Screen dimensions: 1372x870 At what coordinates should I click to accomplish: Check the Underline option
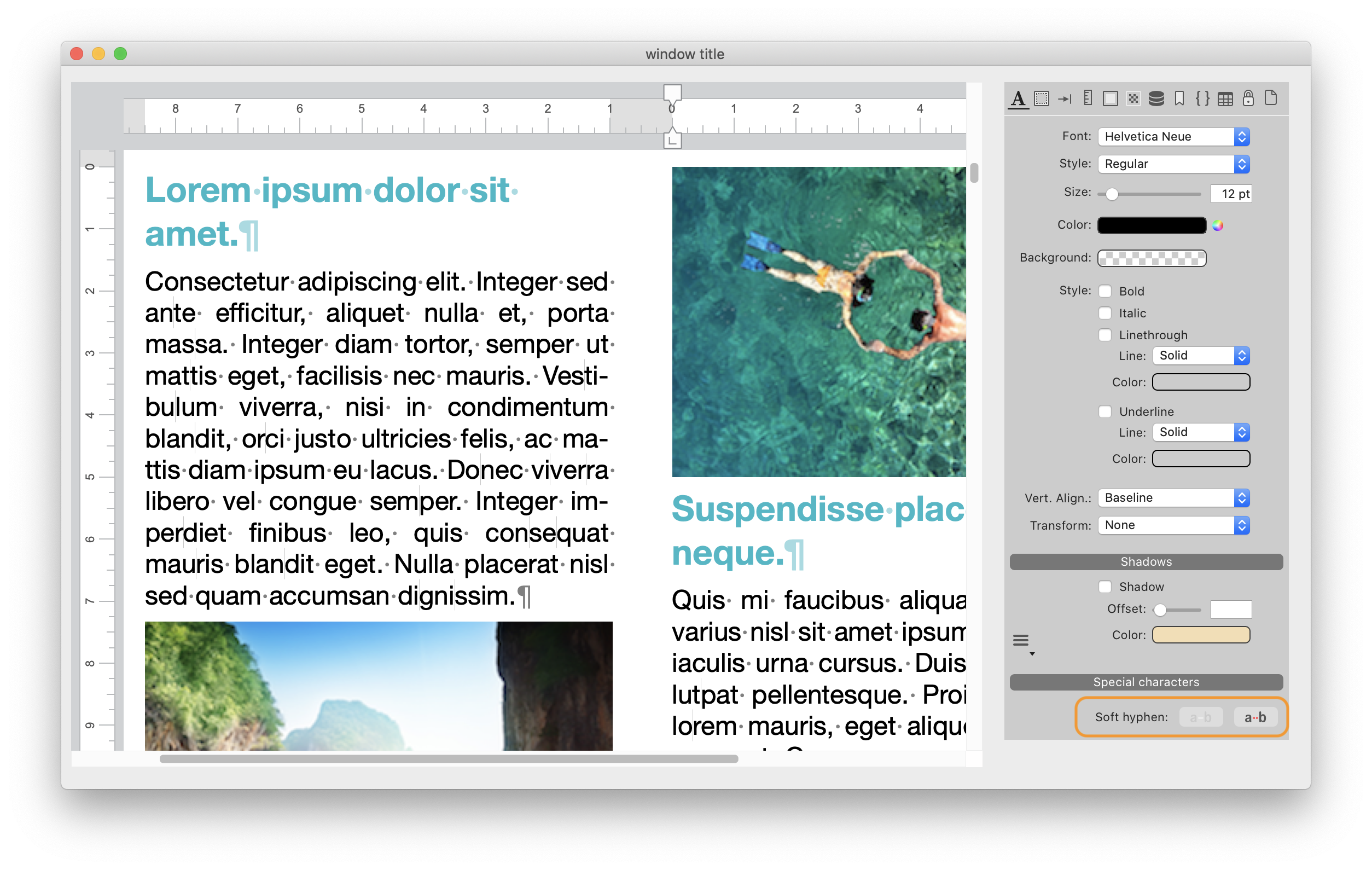(x=1105, y=411)
